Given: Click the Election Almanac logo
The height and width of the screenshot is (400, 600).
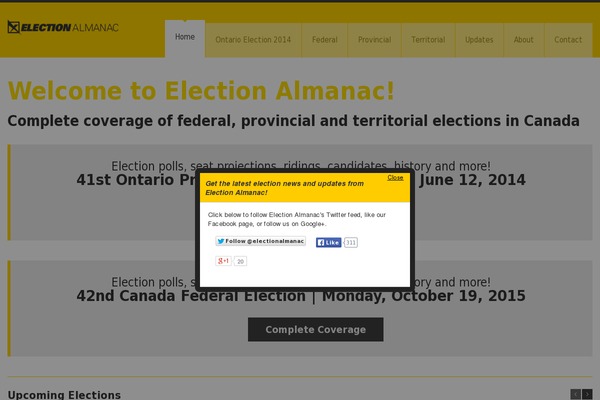Looking at the screenshot, I should pyautogui.click(x=63, y=27).
